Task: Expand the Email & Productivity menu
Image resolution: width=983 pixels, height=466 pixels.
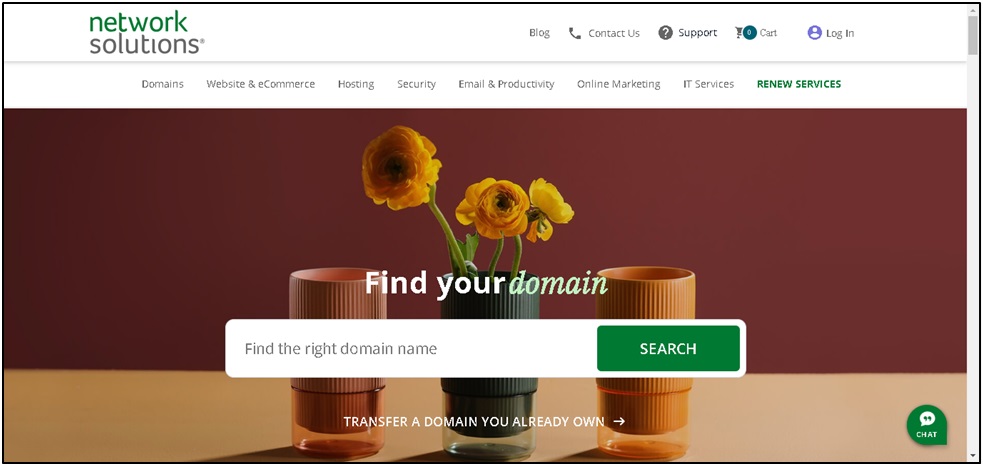Action: coord(507,84)
